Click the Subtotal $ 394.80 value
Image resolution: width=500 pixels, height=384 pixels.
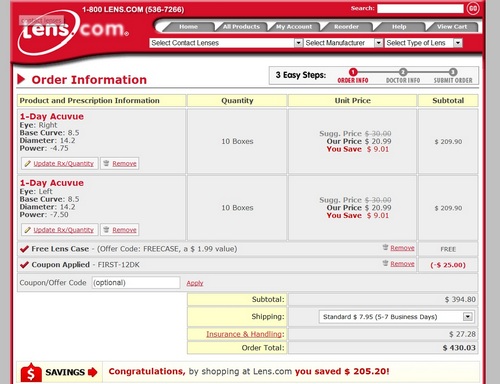click(x=460, y=299)
